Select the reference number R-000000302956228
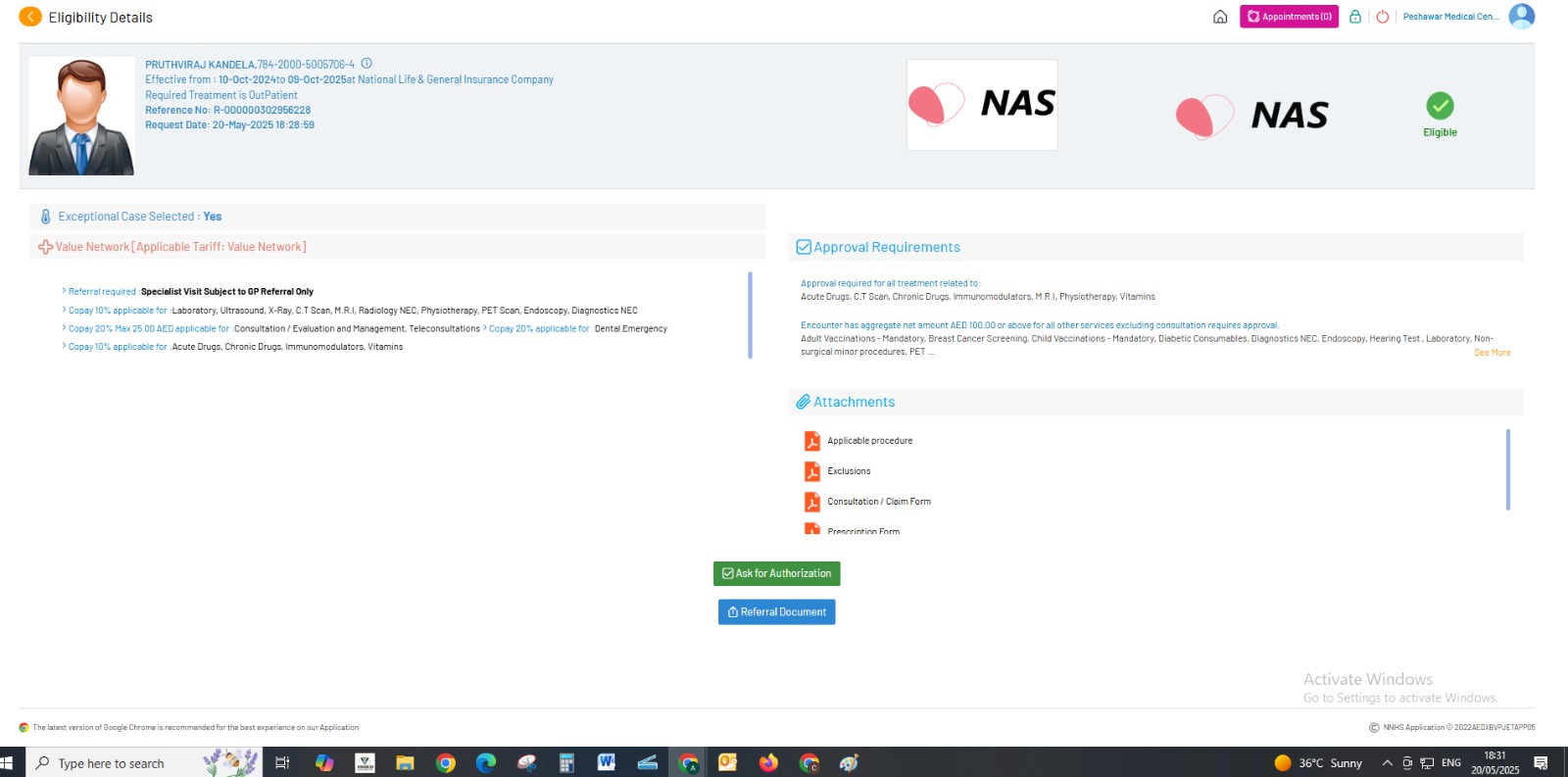Screen dimensions: 1568x777 [x=262, y=110]
